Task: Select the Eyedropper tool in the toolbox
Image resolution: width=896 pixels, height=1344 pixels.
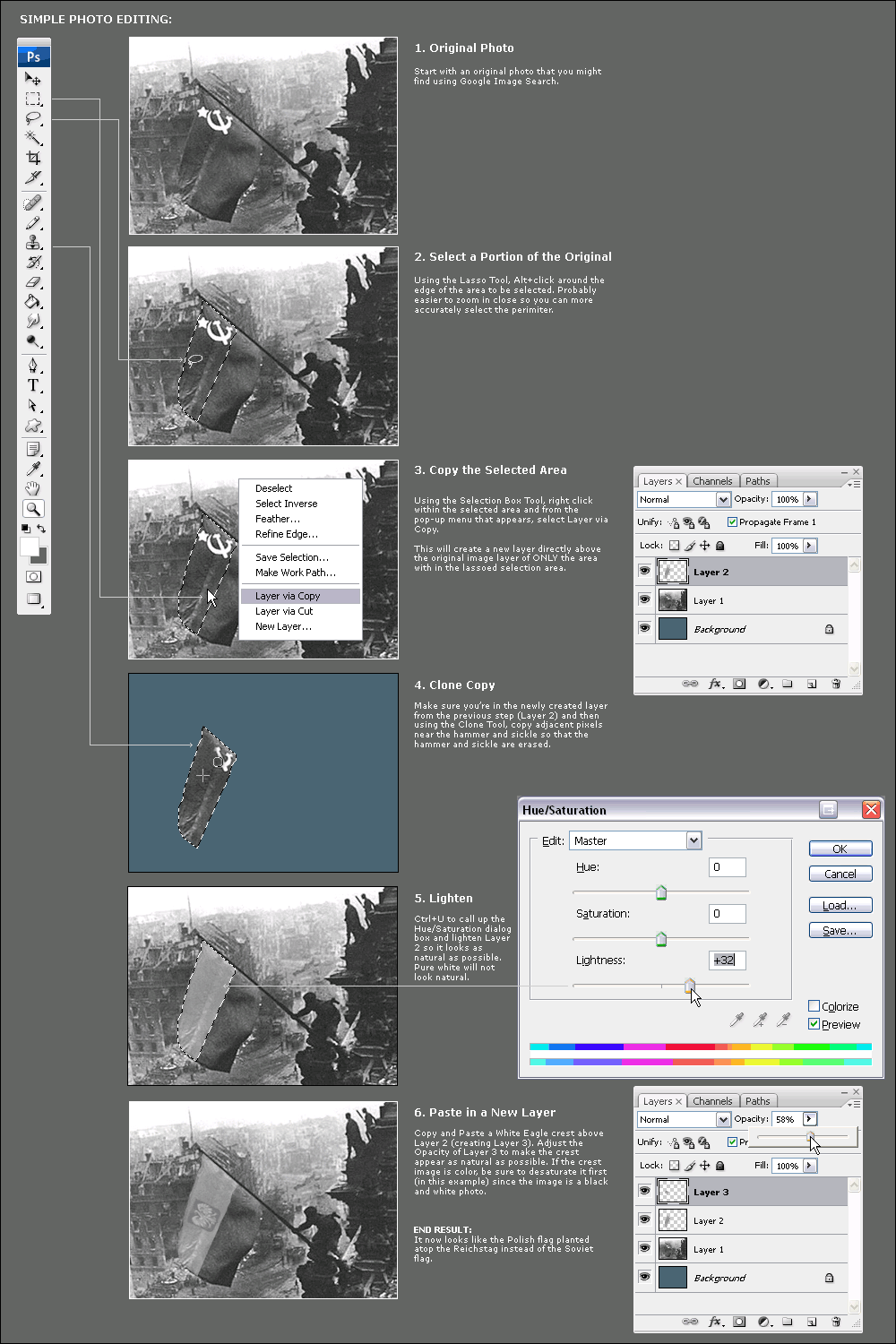Action: [x=33, y=469]
